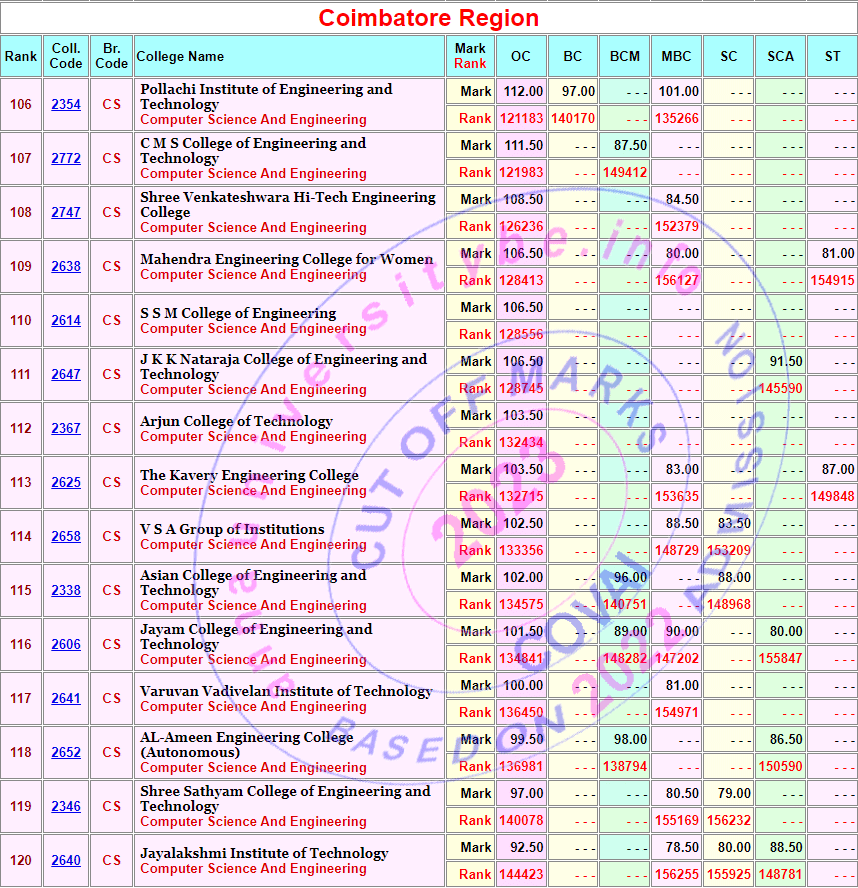Open Asian College code 2338 link
858x888 pixels.
click(x=66, y=590)
